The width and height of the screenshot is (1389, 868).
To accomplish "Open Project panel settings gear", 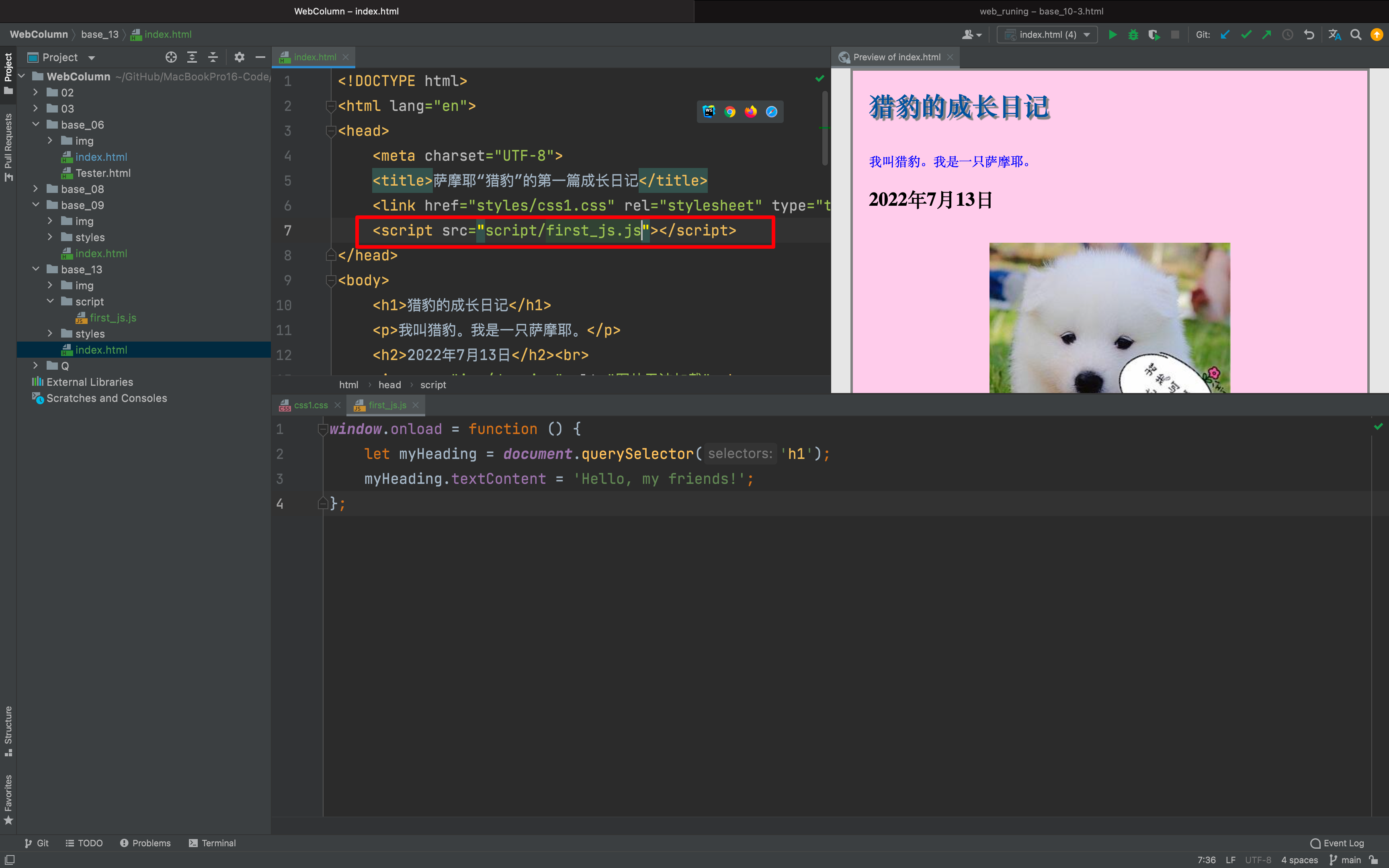I will (x=240, y=57).
